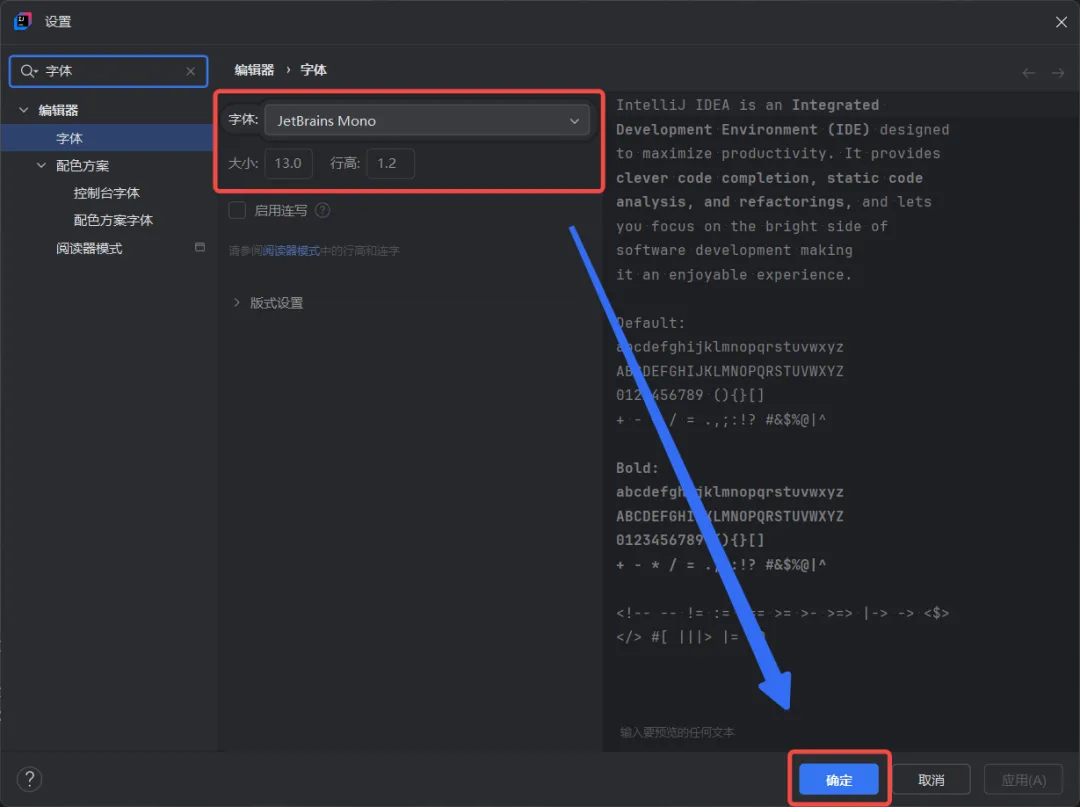Click inside the settings search field
1080x807 pixels.
coord(108,71)
